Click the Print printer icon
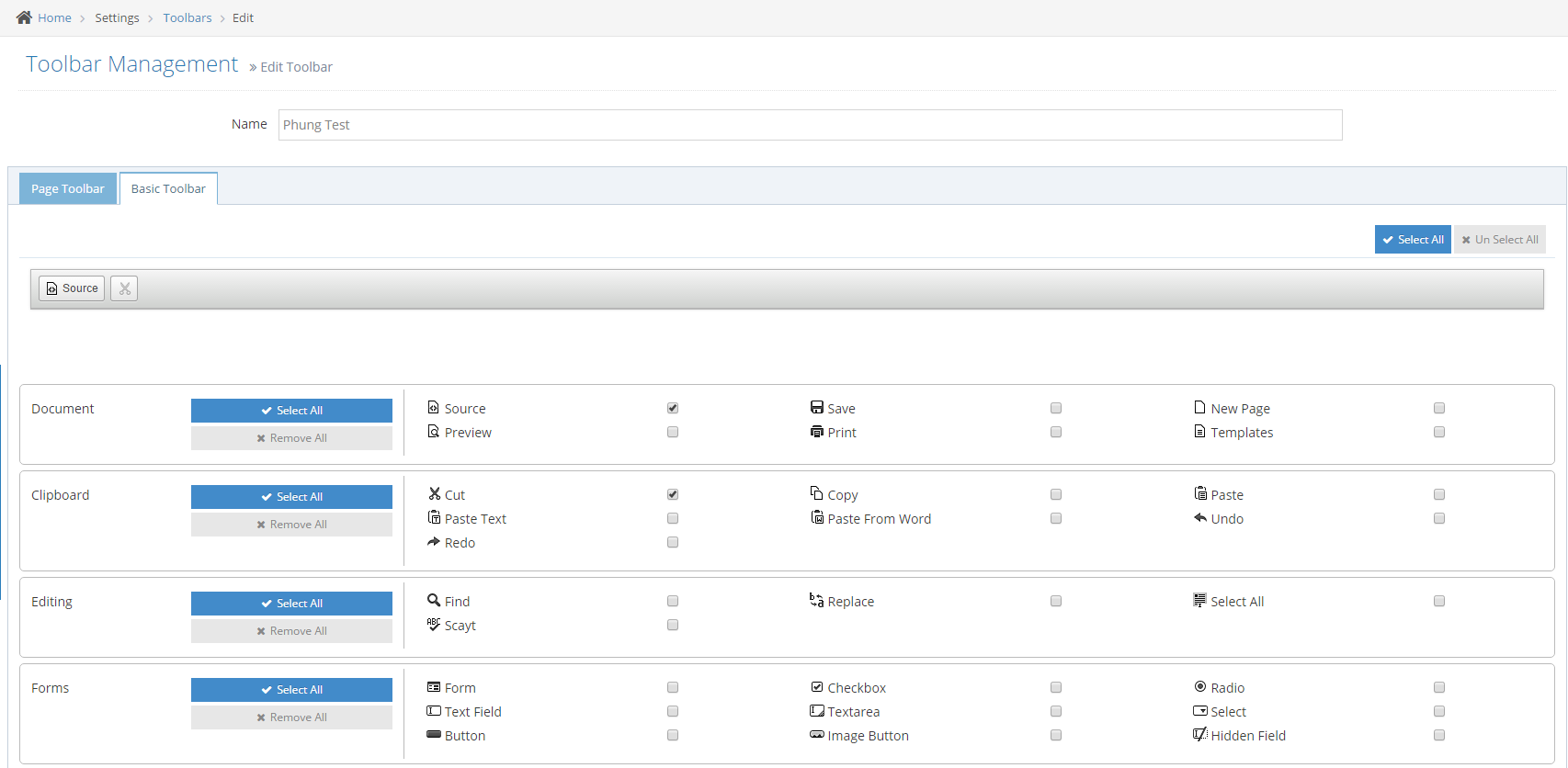The width and height of the screenshot is (1568, 768). coord(817,431)
